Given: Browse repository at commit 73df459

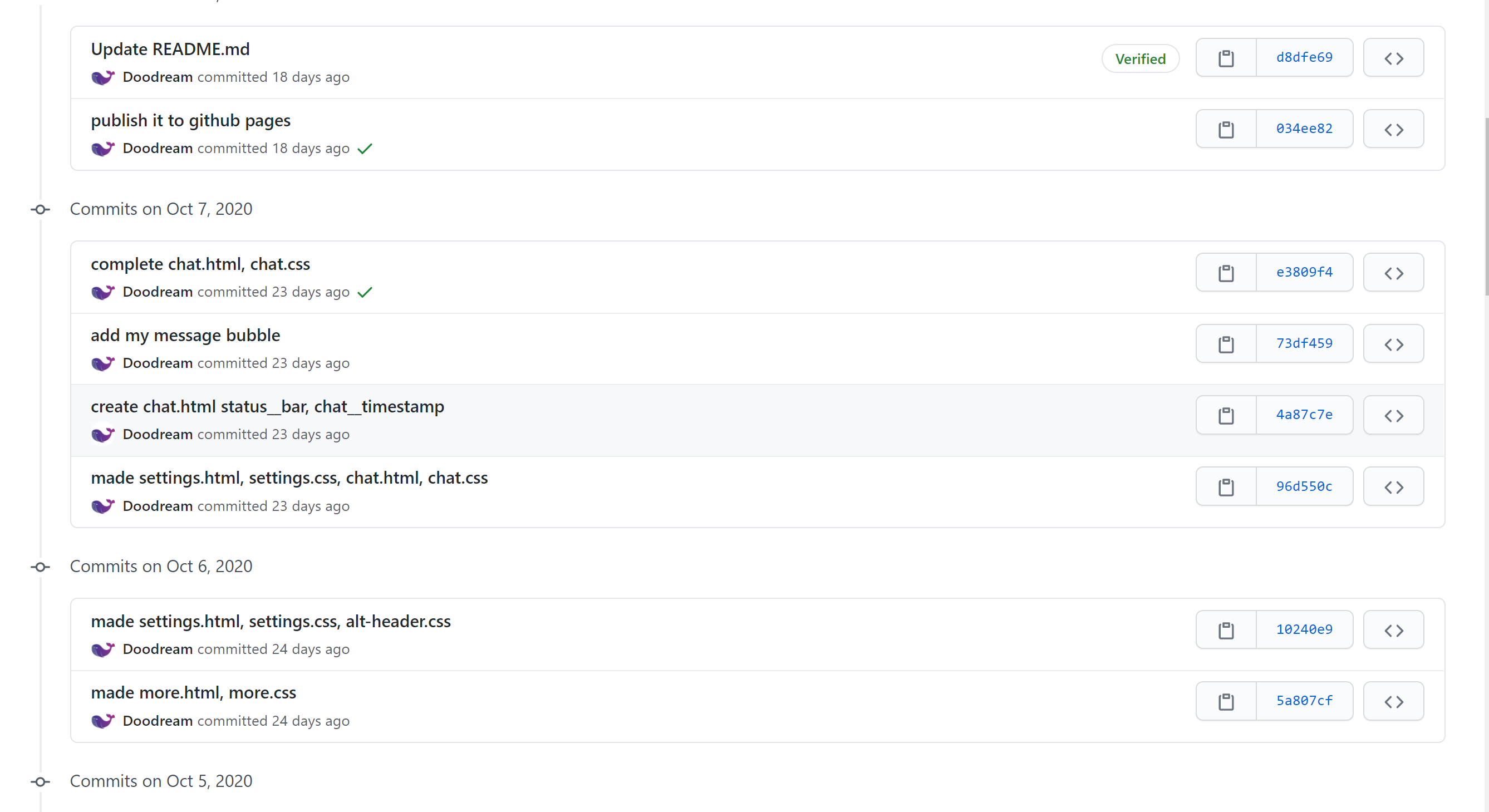Looking at the screenshot, I should coord(1393,344).
